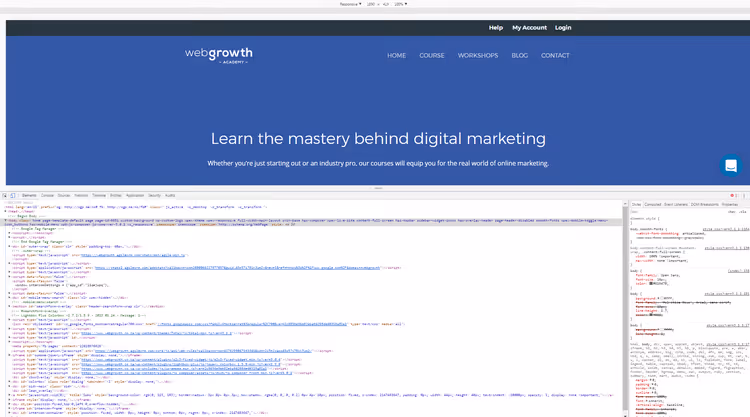
Task: Switch to the Sources tab
Action: [x=64, y=196]
